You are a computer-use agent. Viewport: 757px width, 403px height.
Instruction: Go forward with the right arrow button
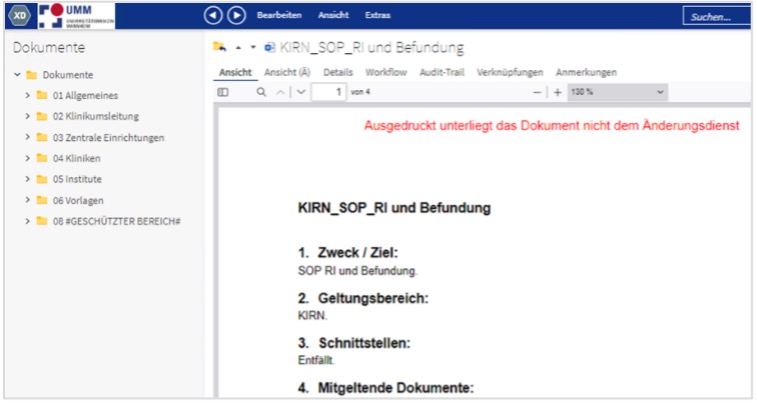[236, 15]
